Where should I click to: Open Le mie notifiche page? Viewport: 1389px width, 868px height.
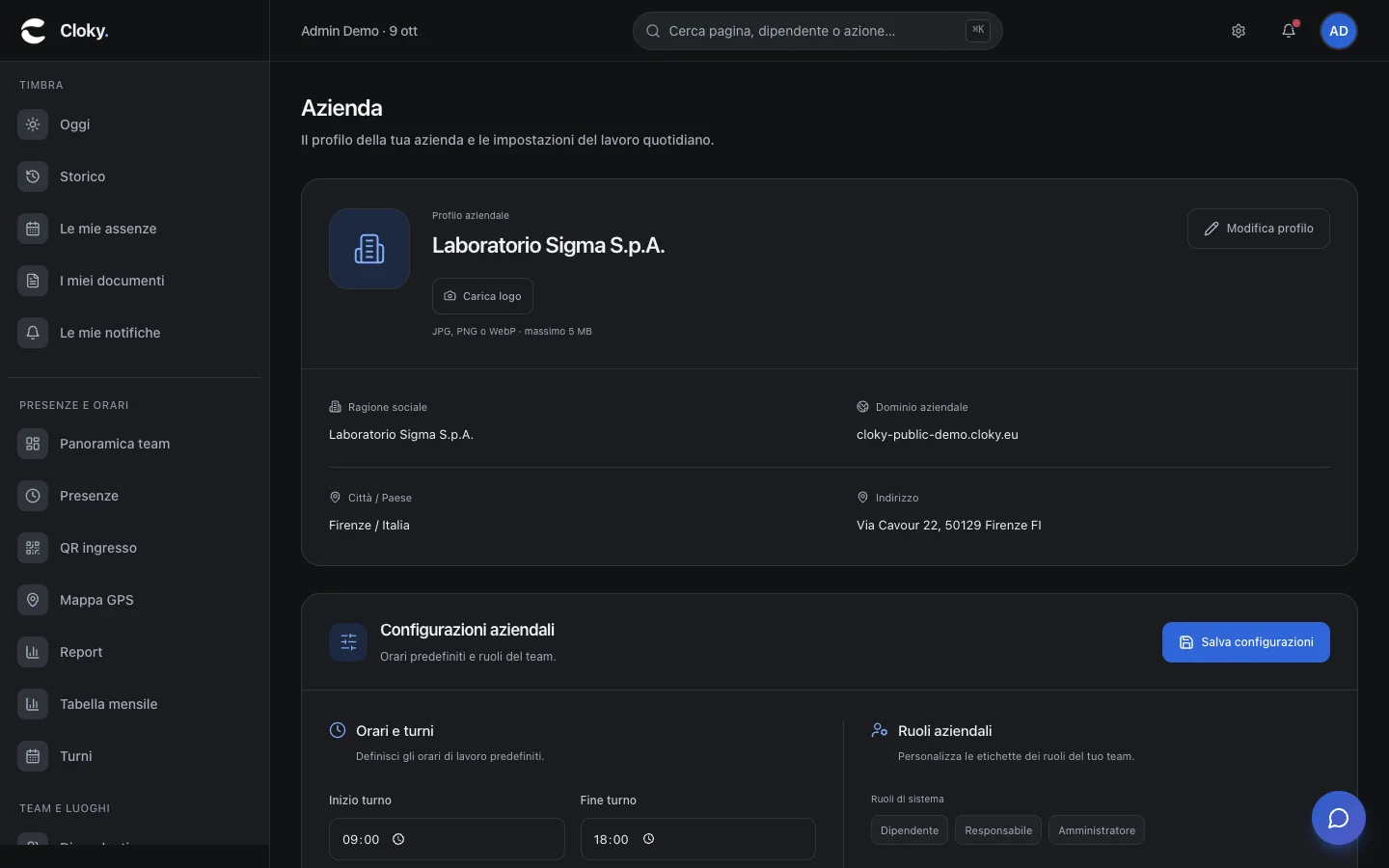pyautogui.click(x=134, y=333)
